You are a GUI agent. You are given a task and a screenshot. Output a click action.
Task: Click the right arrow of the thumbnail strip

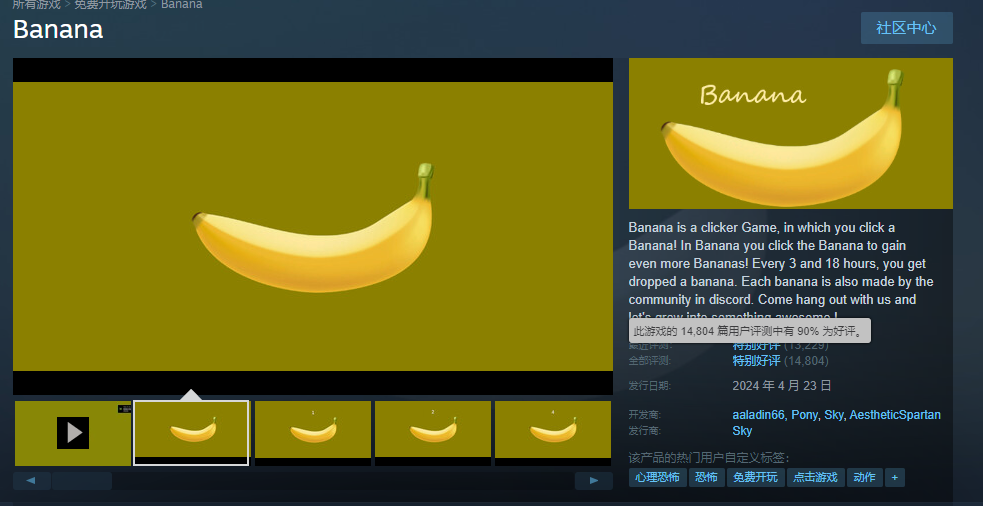593,481
